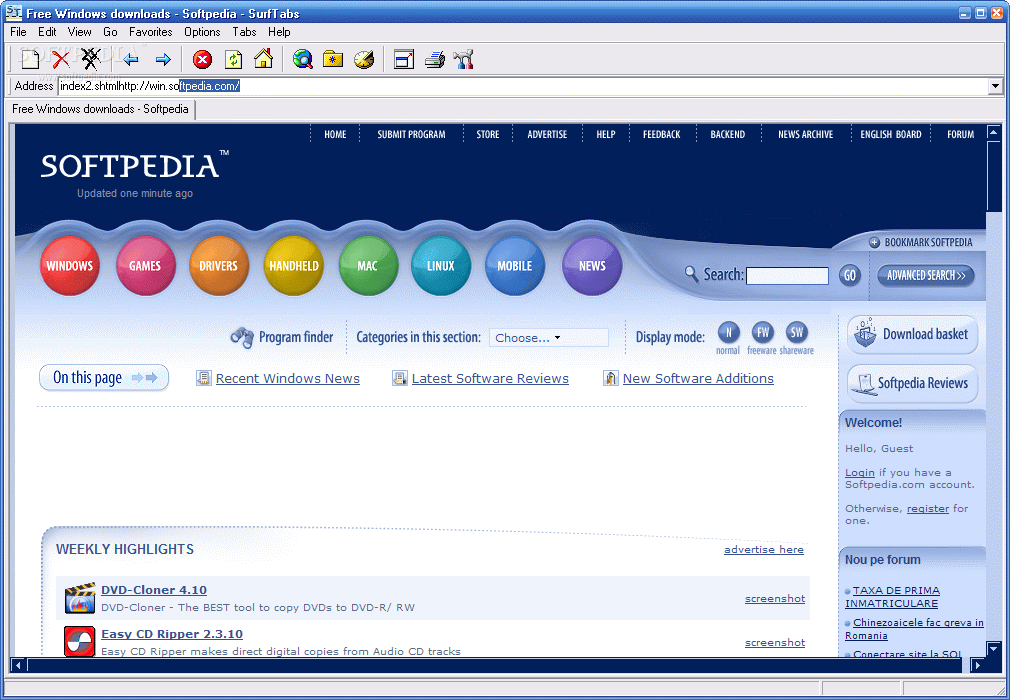This screenshot has height=700, width=1010.
Task: Click the horizontal scrollbar right arrow
Action: [x=978, y=665]
